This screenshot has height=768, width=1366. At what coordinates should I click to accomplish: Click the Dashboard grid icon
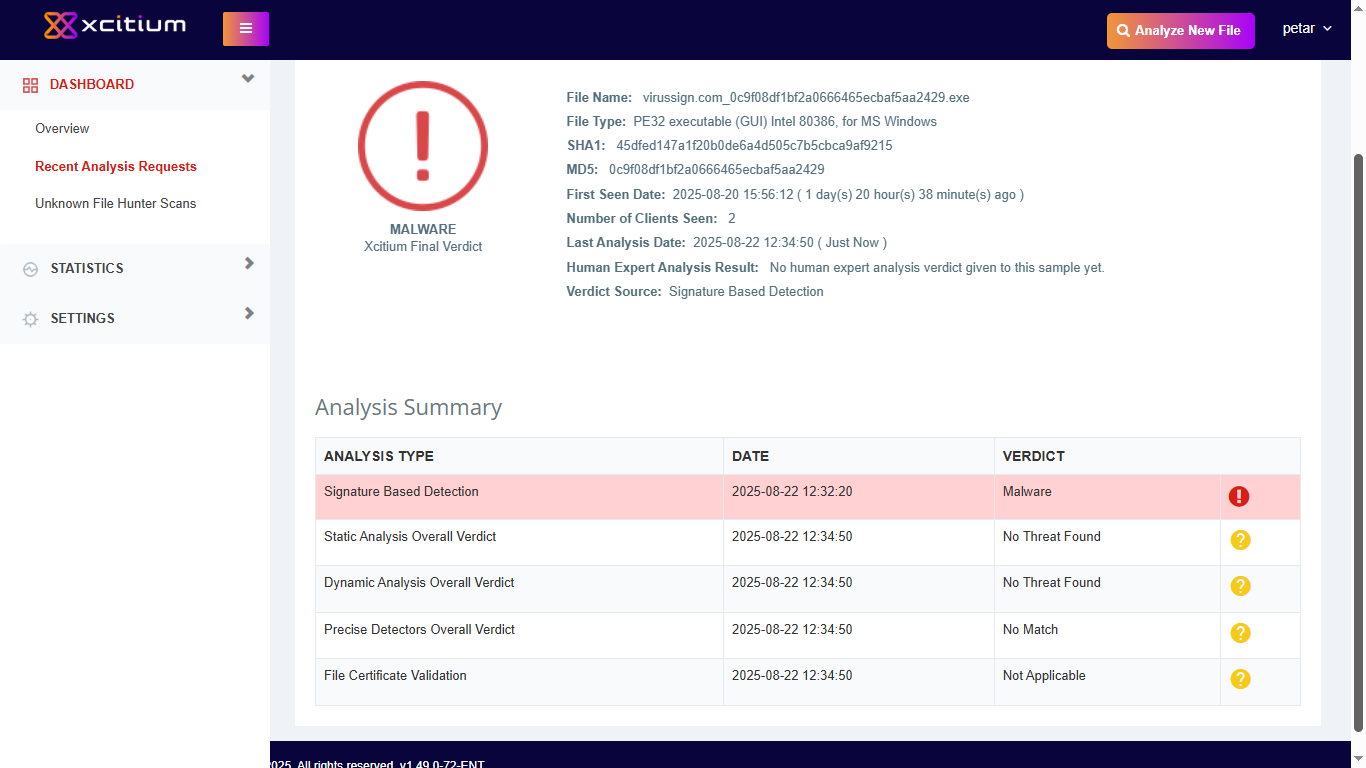coord(30,85)
